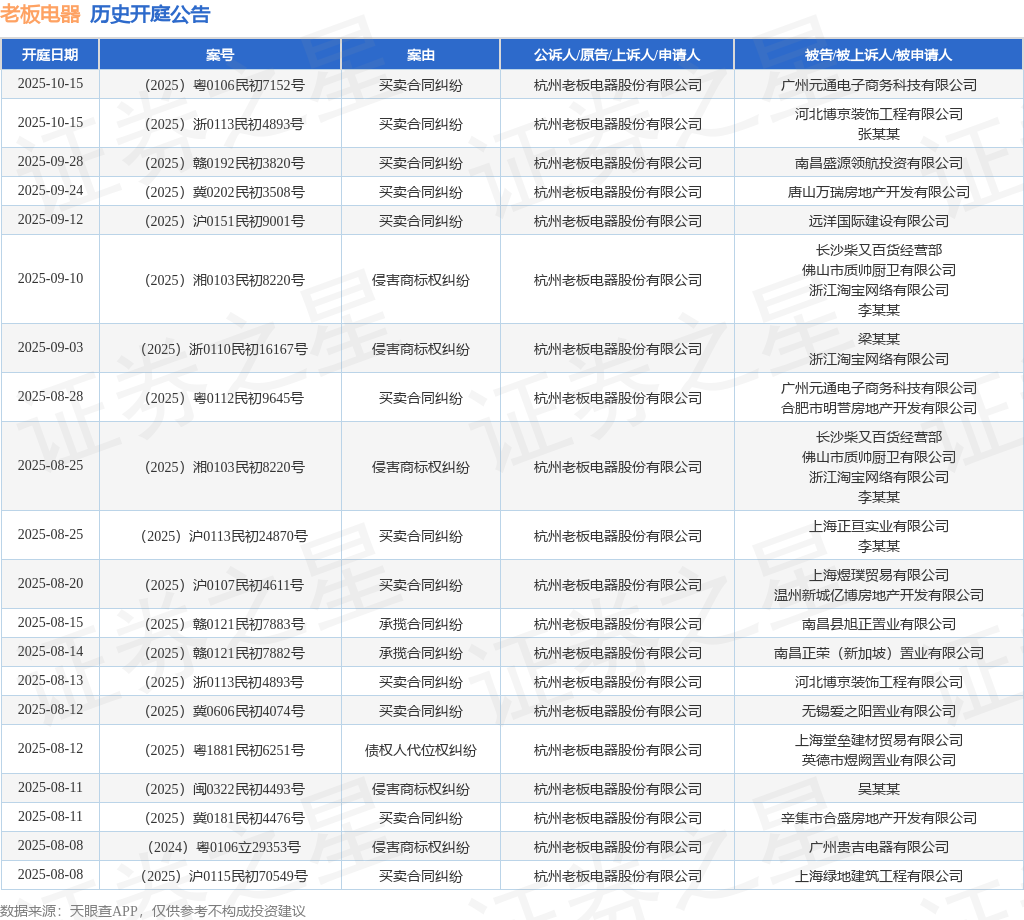Image resolution: width=1024 pixels, height=920 pixels.
Task: Select the 公诉人/原告/上诉人/申请人 column header
Action: click(x=617, y=55)
